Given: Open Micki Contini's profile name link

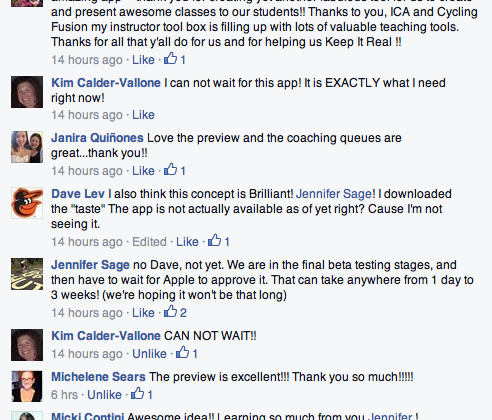Looking at the screenshot, I should coord(87,416).
